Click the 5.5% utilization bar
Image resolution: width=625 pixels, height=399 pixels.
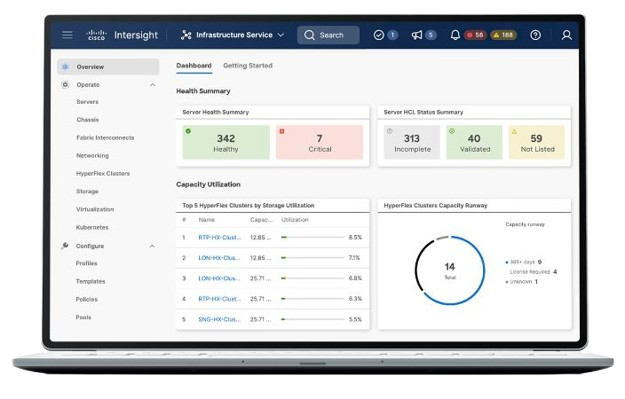(312, 319)
